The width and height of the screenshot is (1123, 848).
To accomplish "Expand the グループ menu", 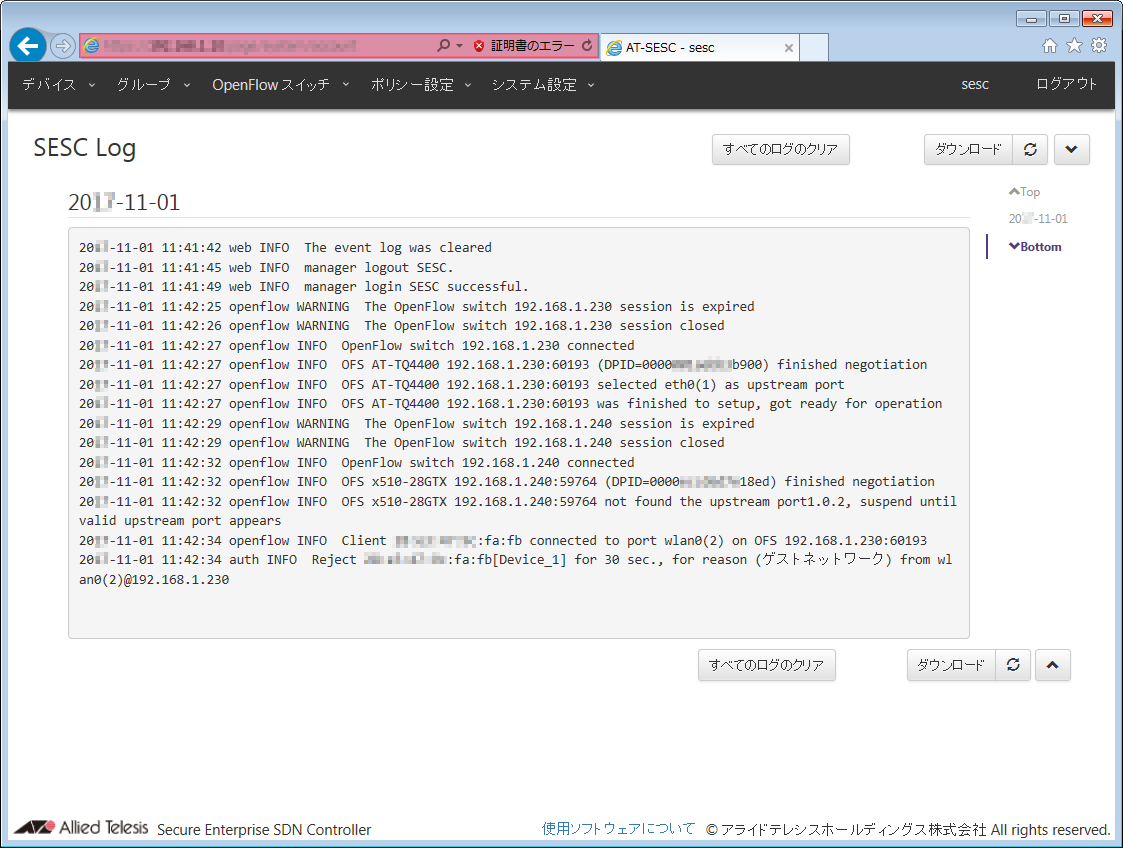I will [x=153, y=85].
